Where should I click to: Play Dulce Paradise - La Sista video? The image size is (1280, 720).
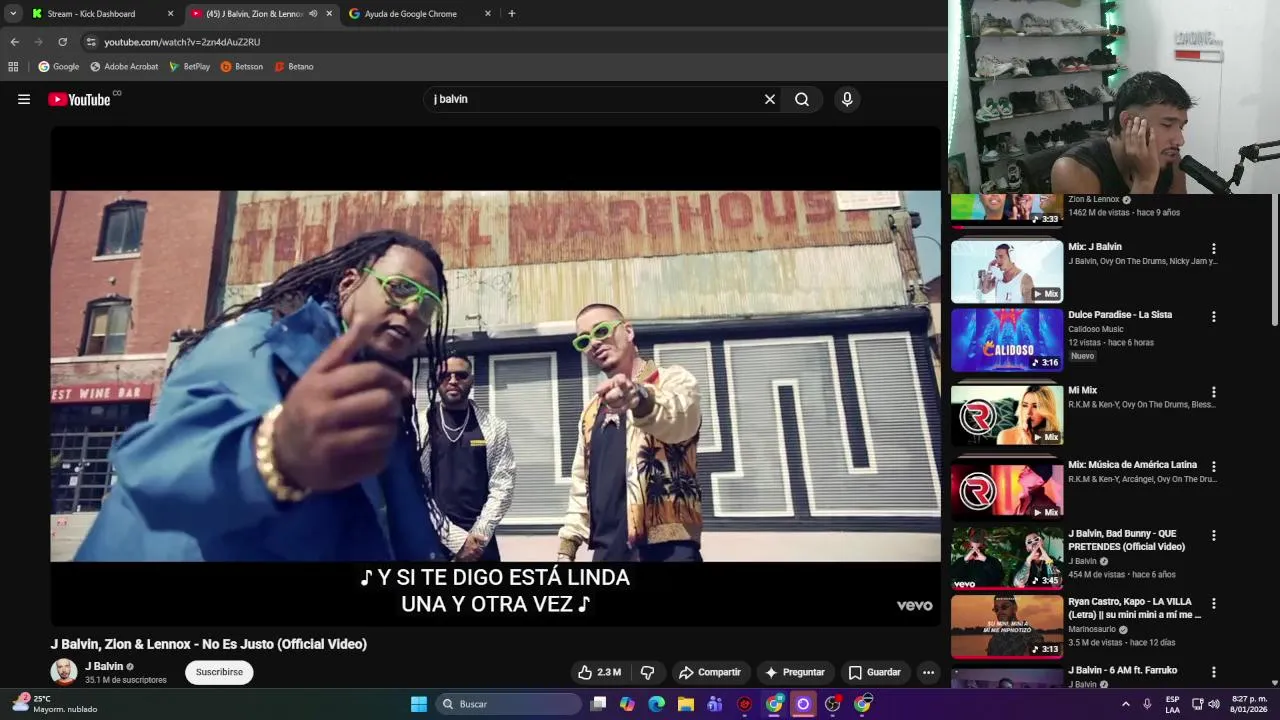click(x=1007, y=340)
